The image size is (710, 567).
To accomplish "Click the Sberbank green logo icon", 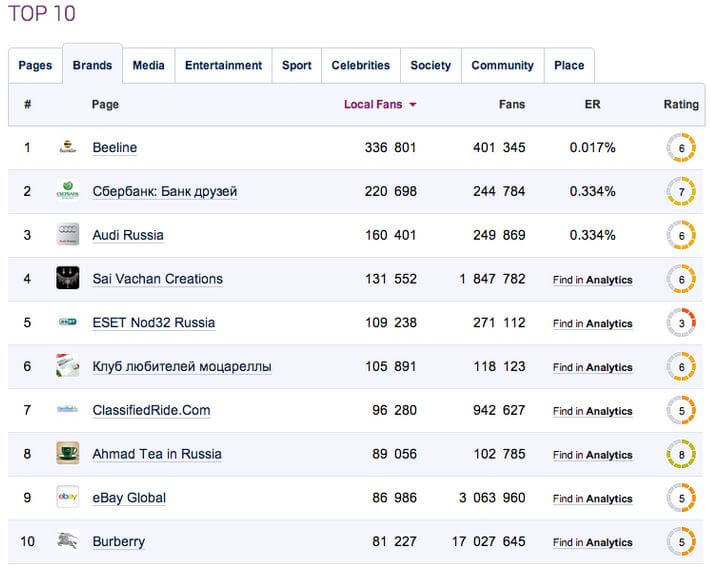I will tap(67, 191).
